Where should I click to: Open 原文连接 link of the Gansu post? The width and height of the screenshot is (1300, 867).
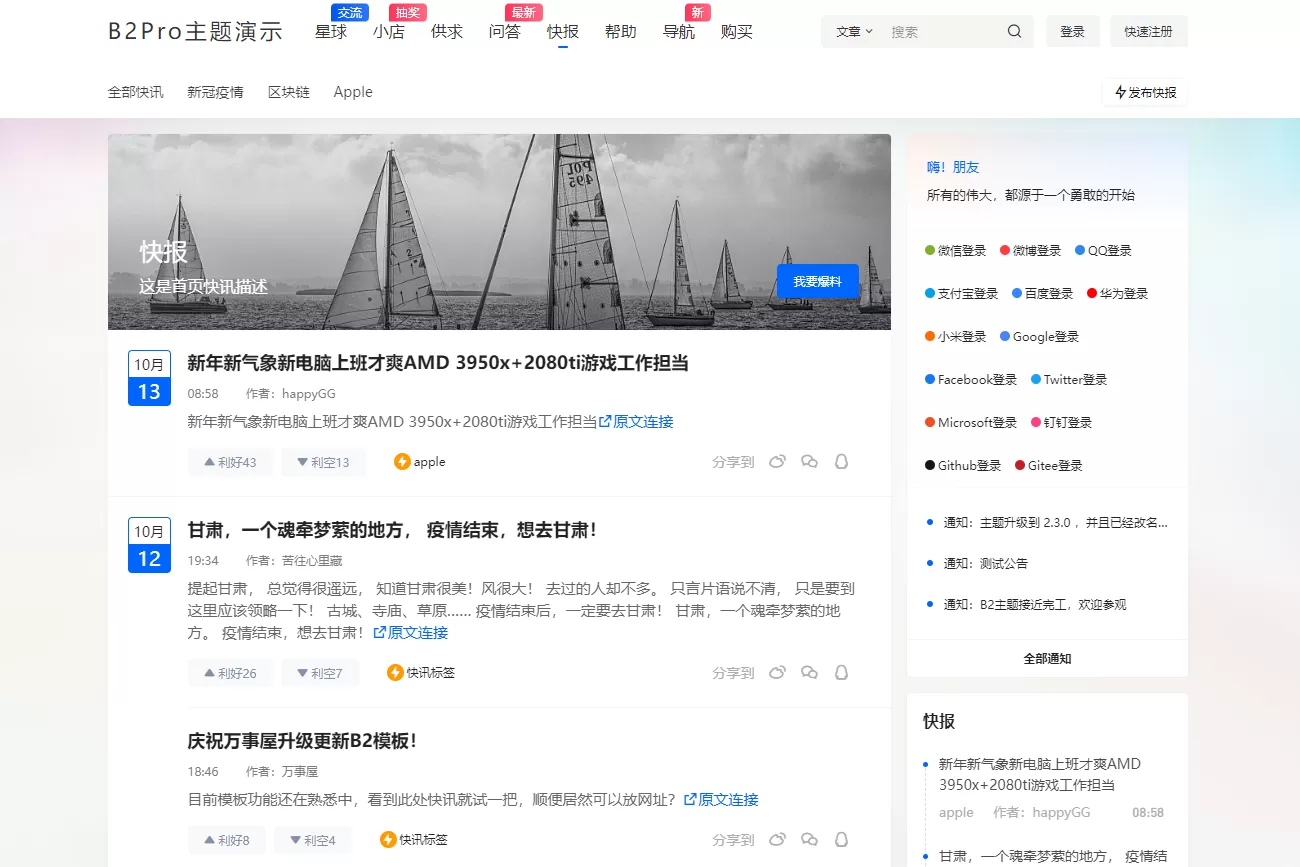coord(411,633)
